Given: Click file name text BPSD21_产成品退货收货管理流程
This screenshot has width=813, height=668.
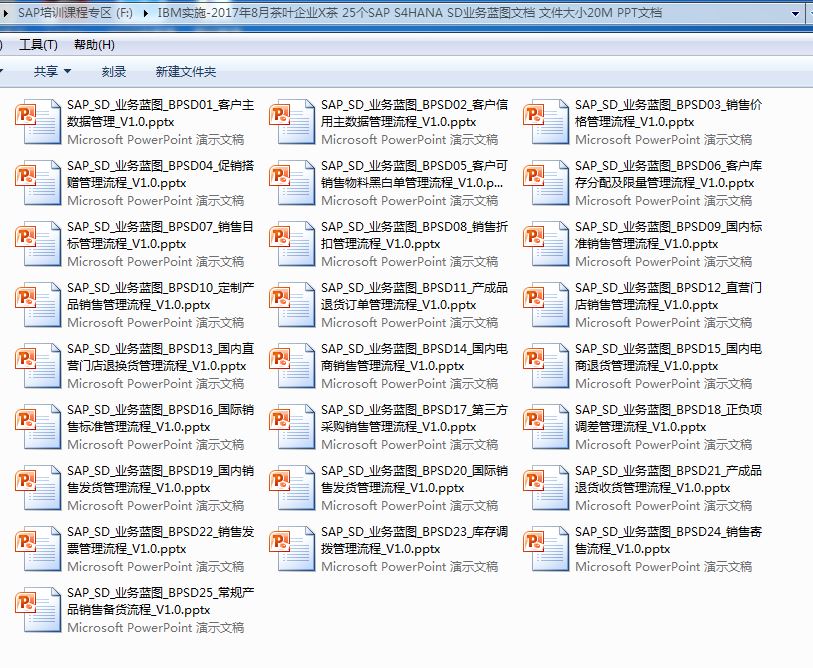Looking at the screenshot, I should tap(668, 479).
